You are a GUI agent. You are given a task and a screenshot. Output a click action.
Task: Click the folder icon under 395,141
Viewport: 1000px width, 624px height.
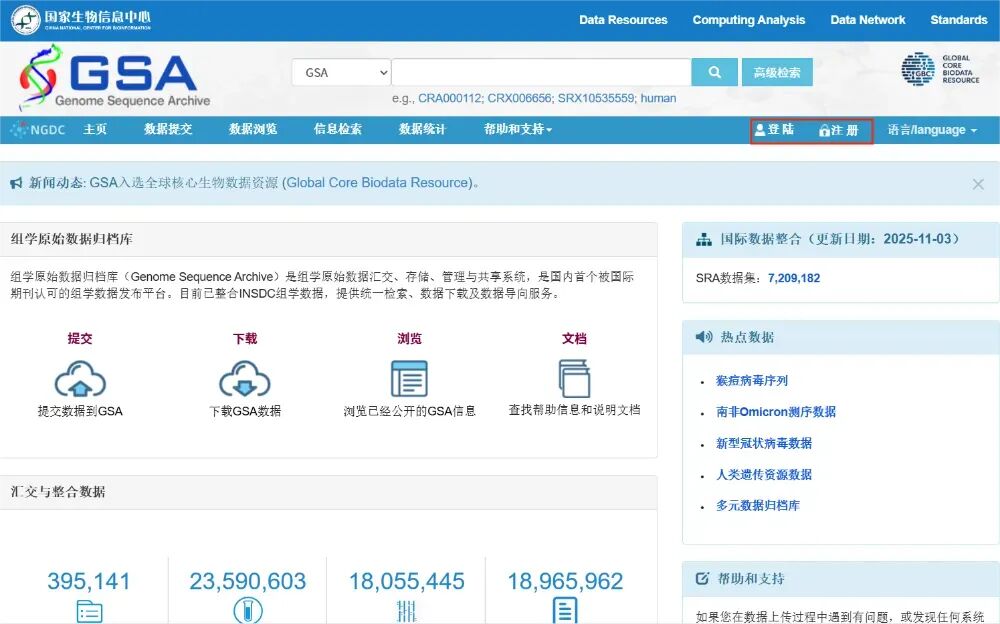(x=89, y=611)
